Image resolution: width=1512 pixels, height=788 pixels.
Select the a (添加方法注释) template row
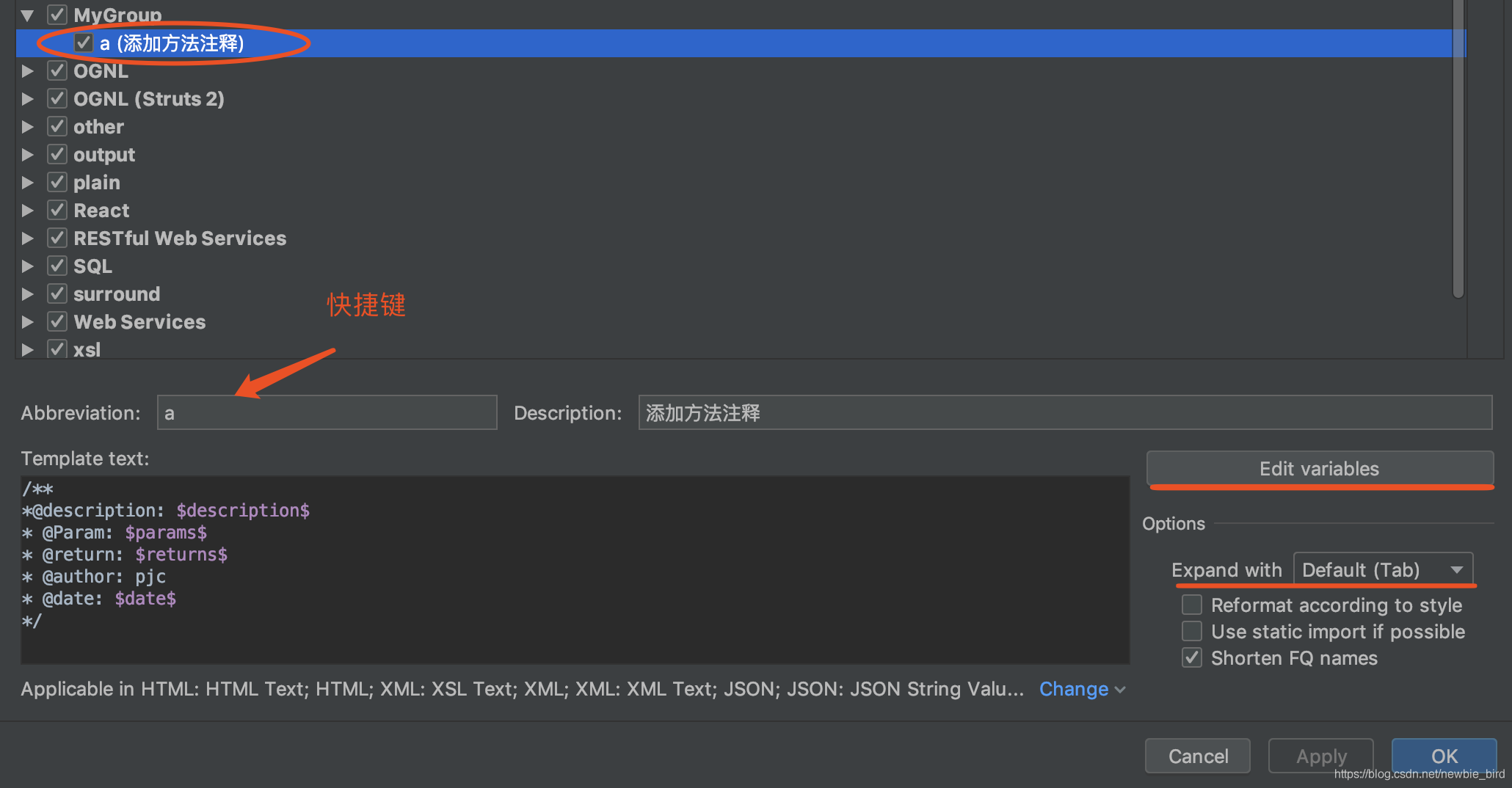coord(740,43)
